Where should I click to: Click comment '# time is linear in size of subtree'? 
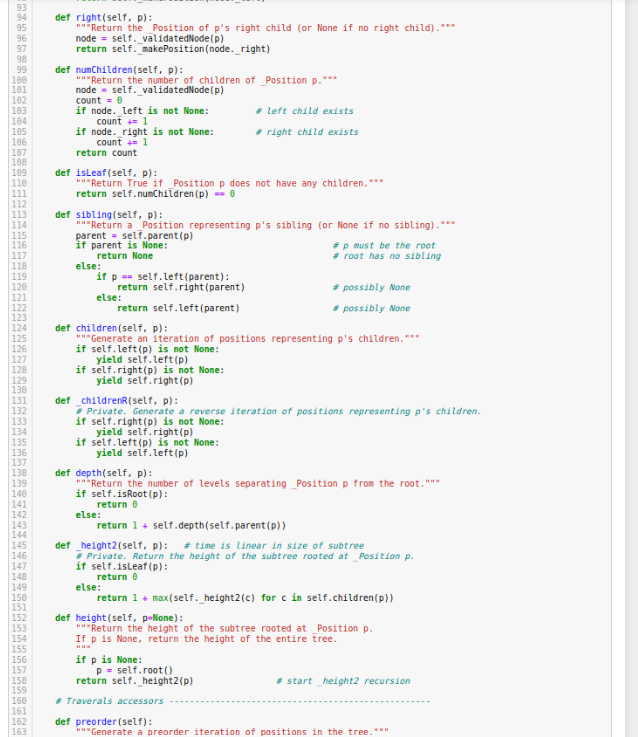point(274,546)
